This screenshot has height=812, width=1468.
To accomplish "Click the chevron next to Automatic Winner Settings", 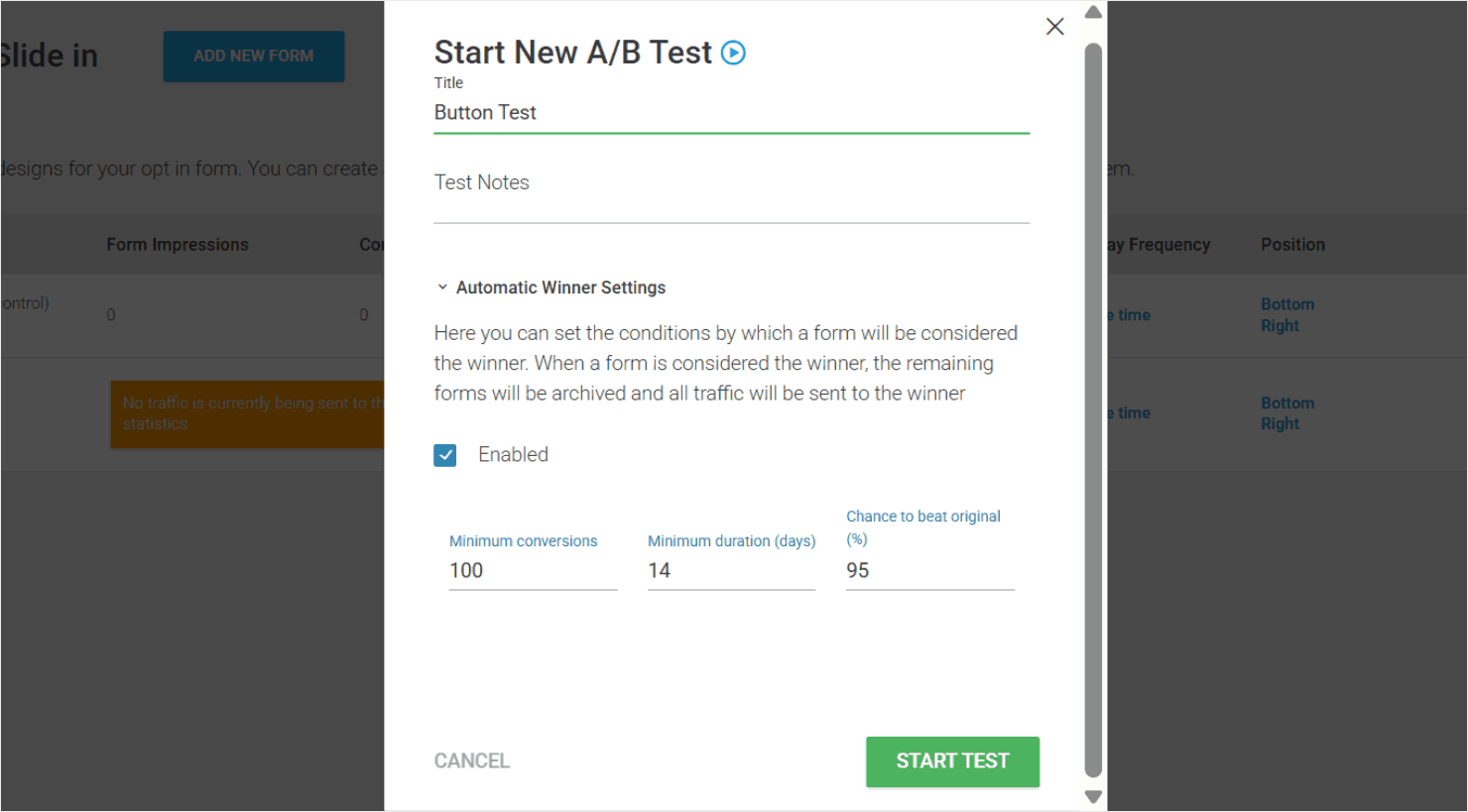I will tap(443, 287).
